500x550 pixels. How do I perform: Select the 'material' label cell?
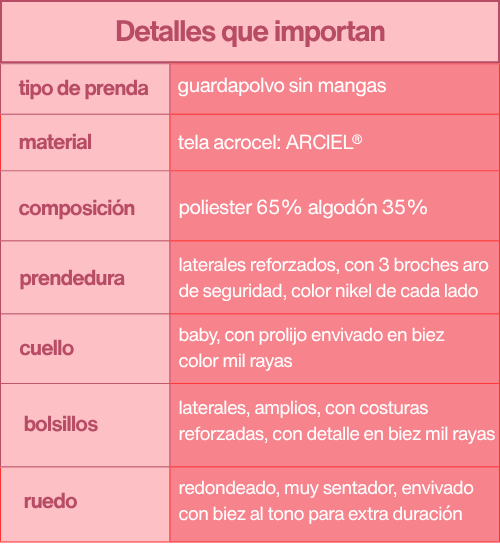click(85, 142)
